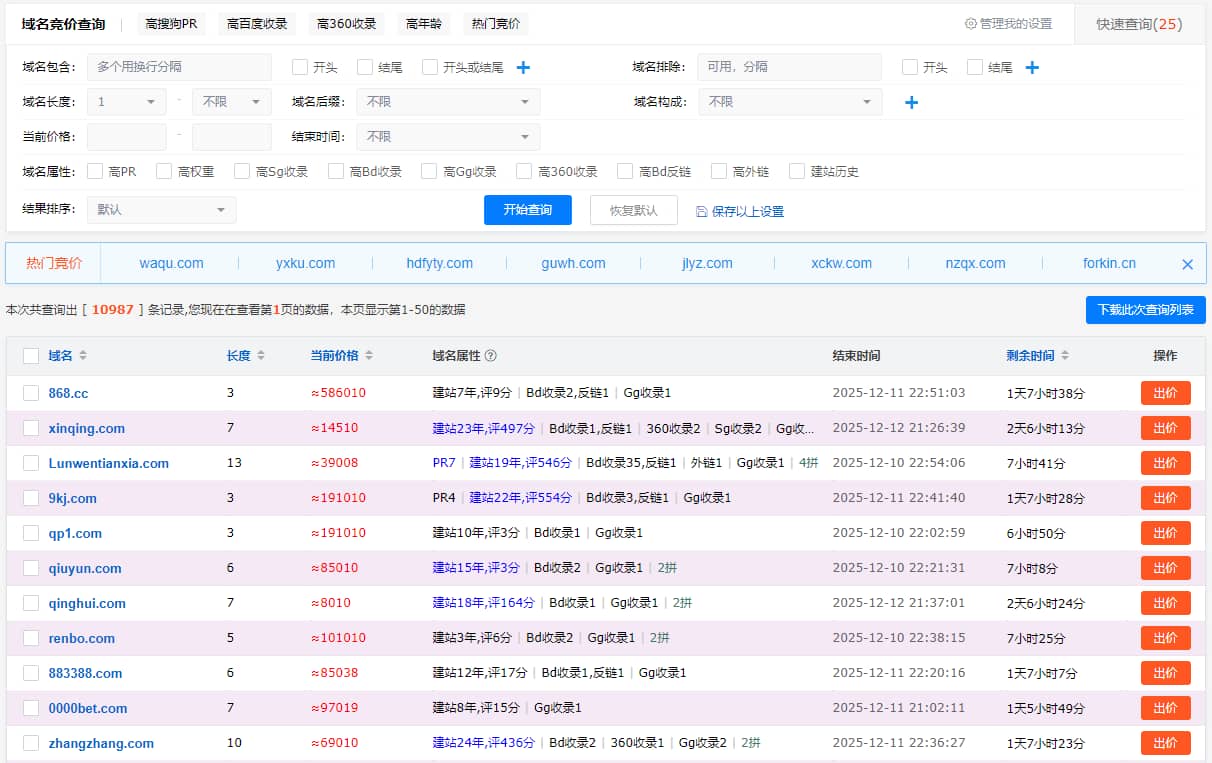Click the 多个用换行分隔 input field
This screenshot has width=1212, height=763.
(180, 67)
